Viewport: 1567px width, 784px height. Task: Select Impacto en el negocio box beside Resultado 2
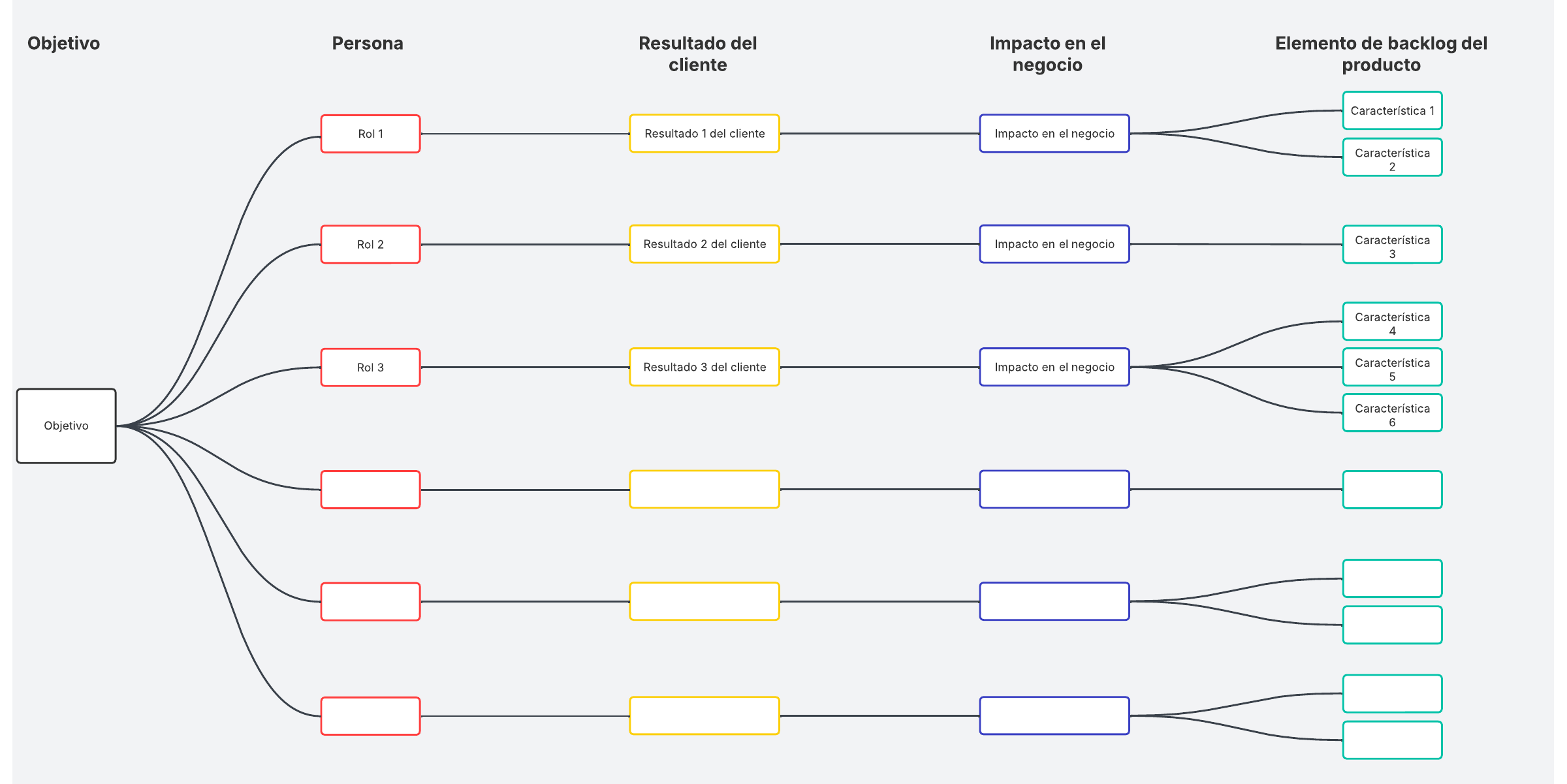1054,244
